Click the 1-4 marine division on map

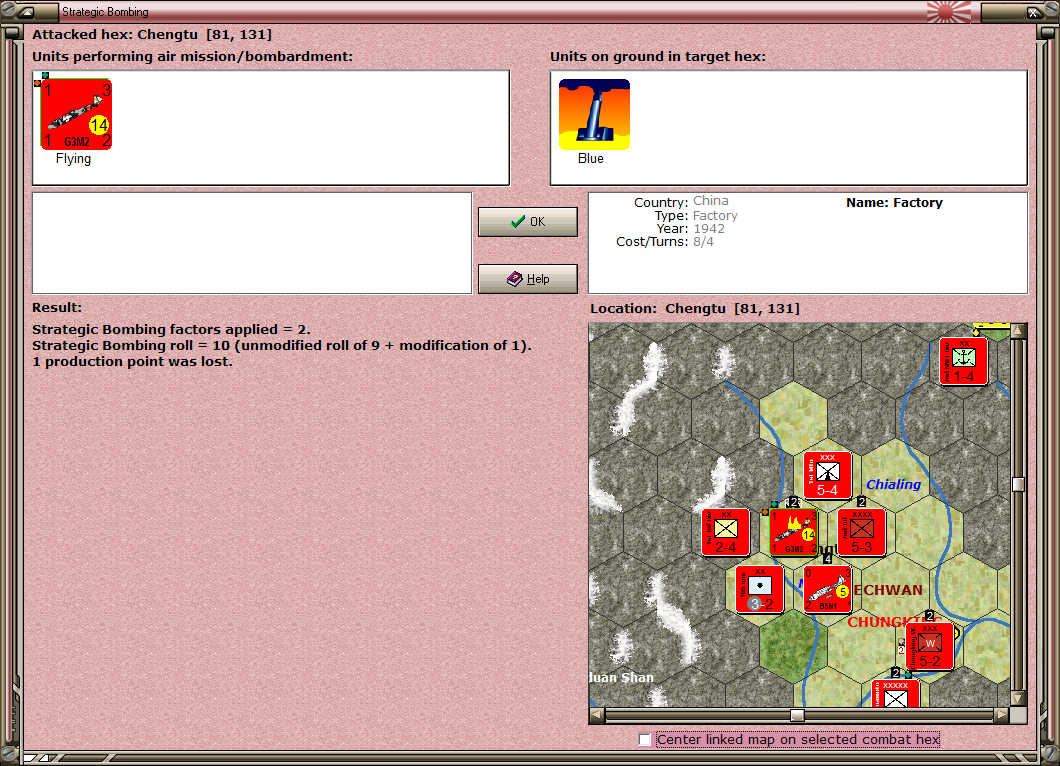pyautogui.click(x=963, y=361)
